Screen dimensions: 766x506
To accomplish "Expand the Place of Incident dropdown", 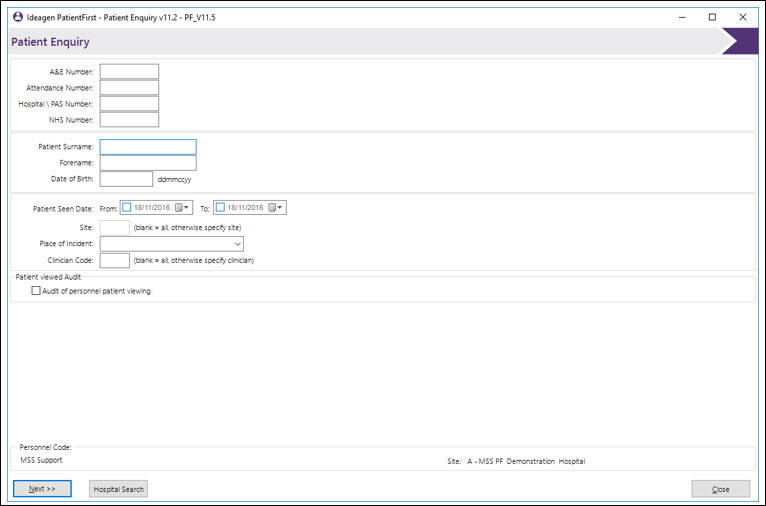I will pyautogui.click(x=237, y=244).
